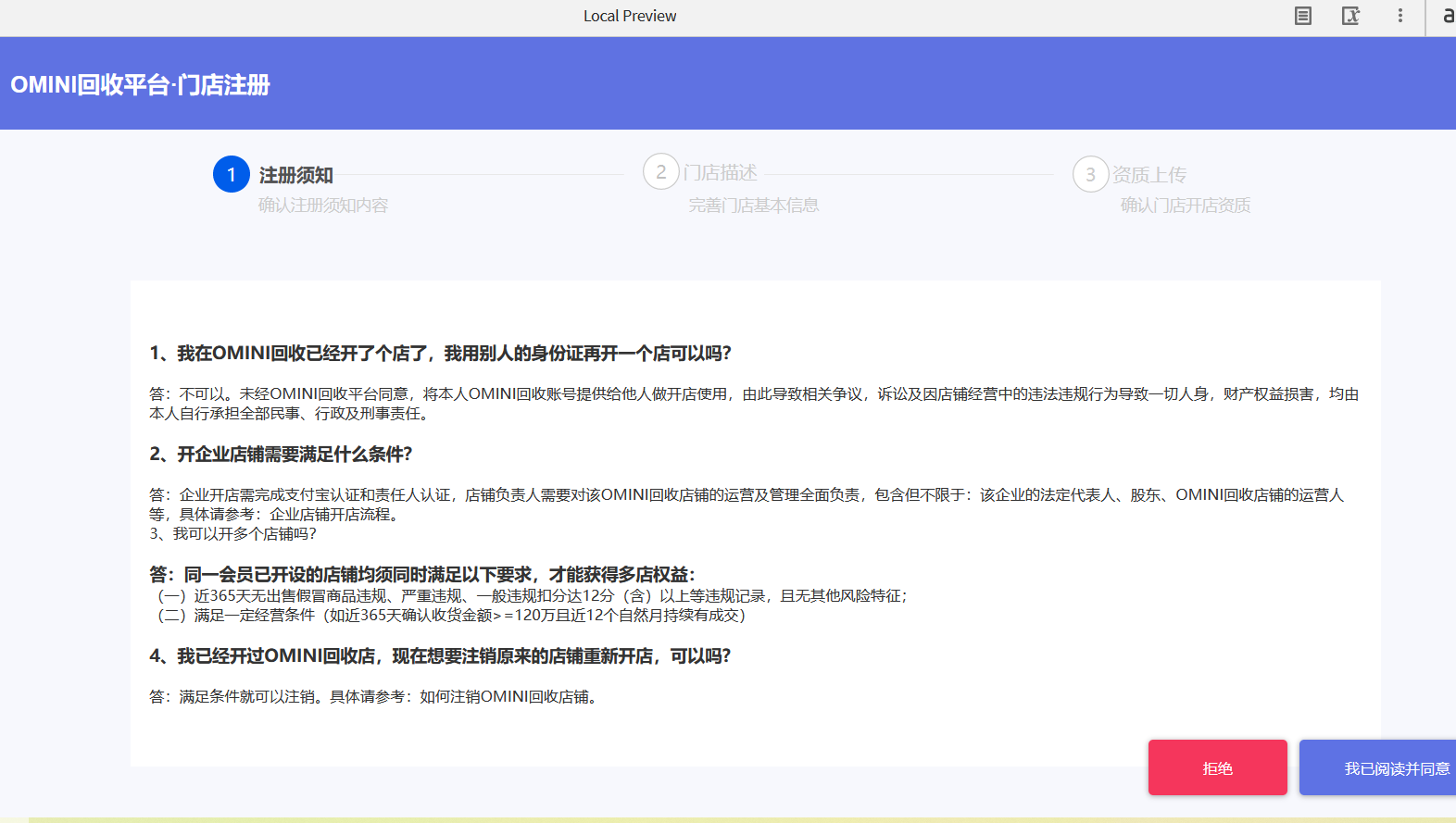Click the OMINI回收平台·门店注册 header title
The height and width of the screenshot is (823, 1456).
pos(140,85)
